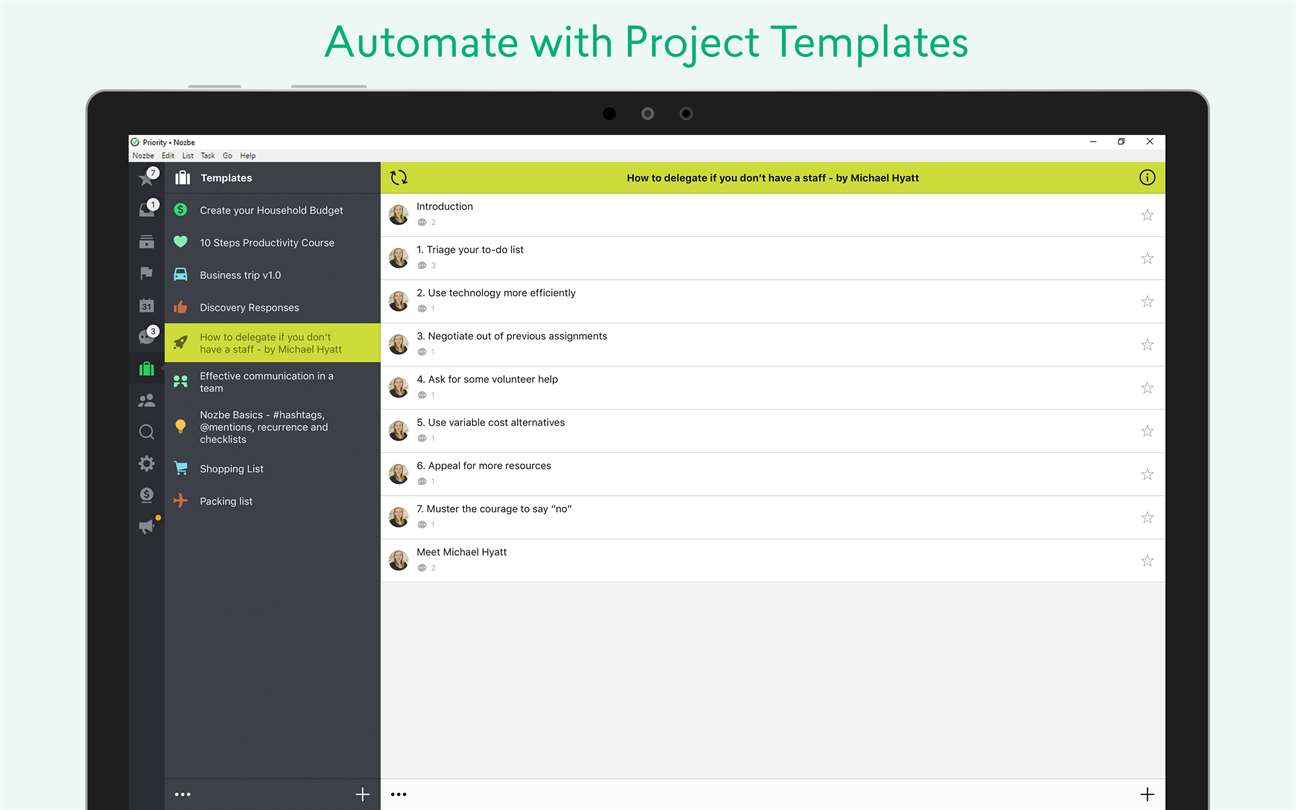
Task: Star the "Meet Michael Hyatt" task
Action: [x=1147, y=561]
